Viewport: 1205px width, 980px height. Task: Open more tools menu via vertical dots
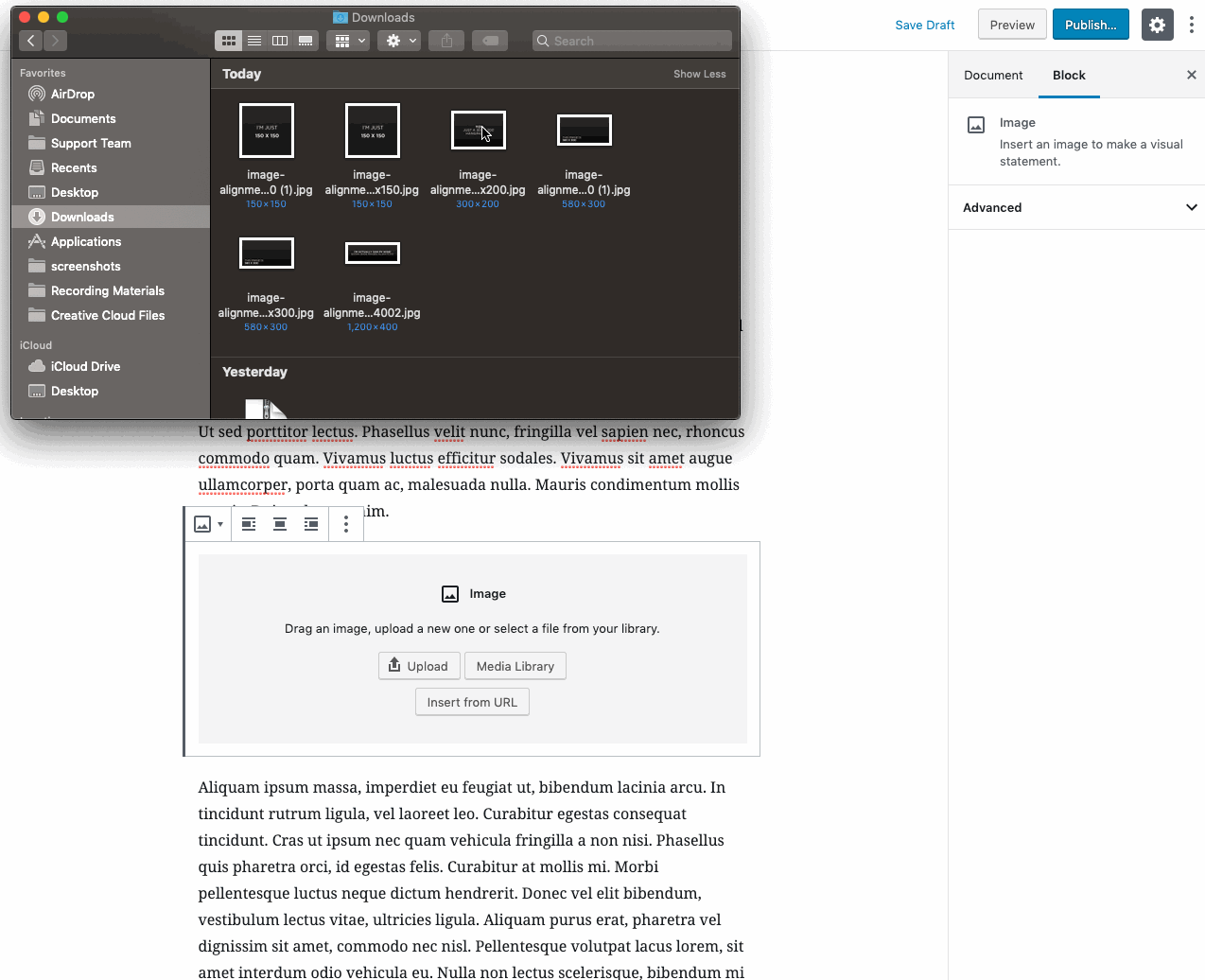point(1192,25)
